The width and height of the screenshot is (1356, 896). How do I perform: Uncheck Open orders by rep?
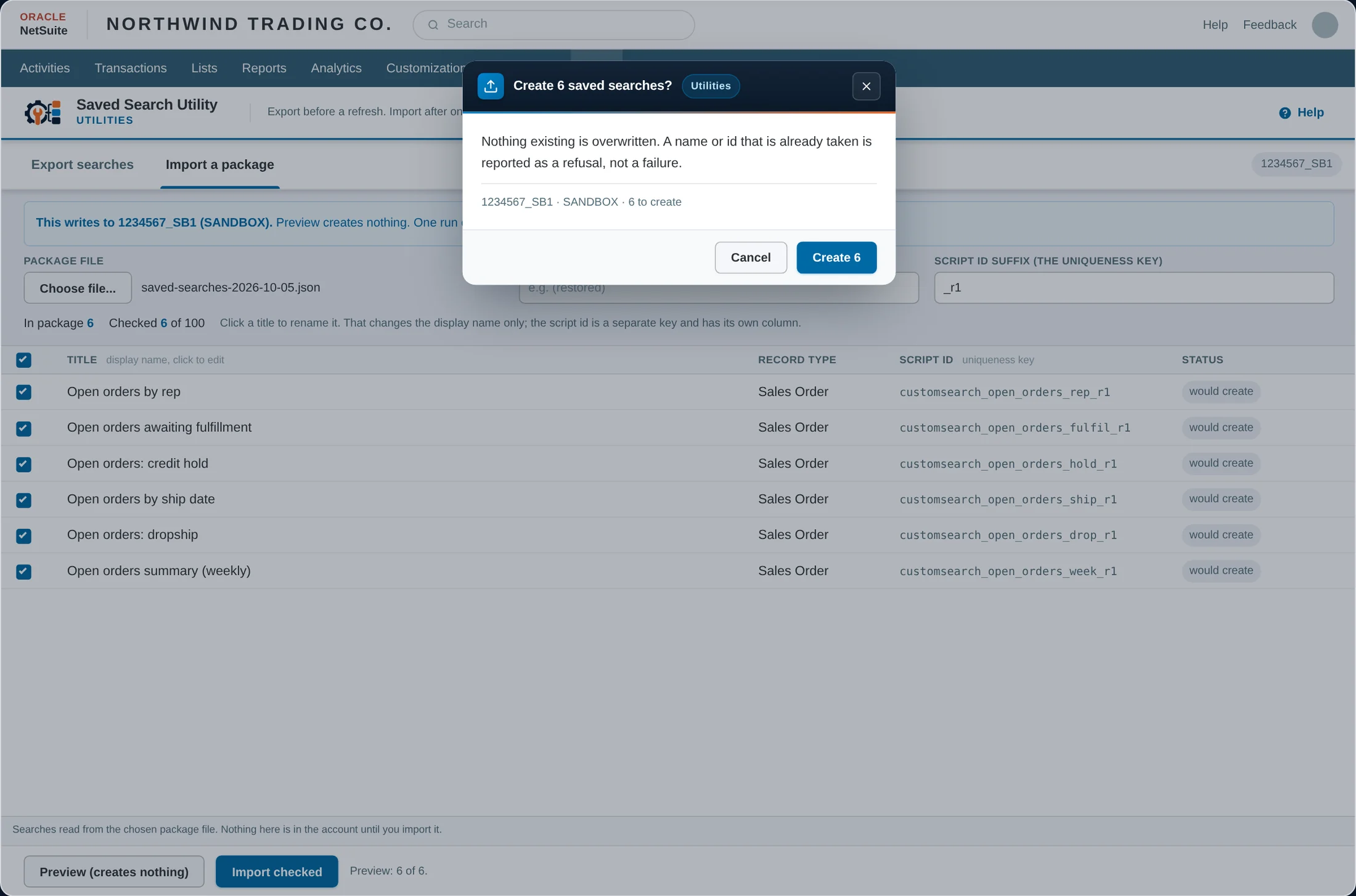click(23, 392)
